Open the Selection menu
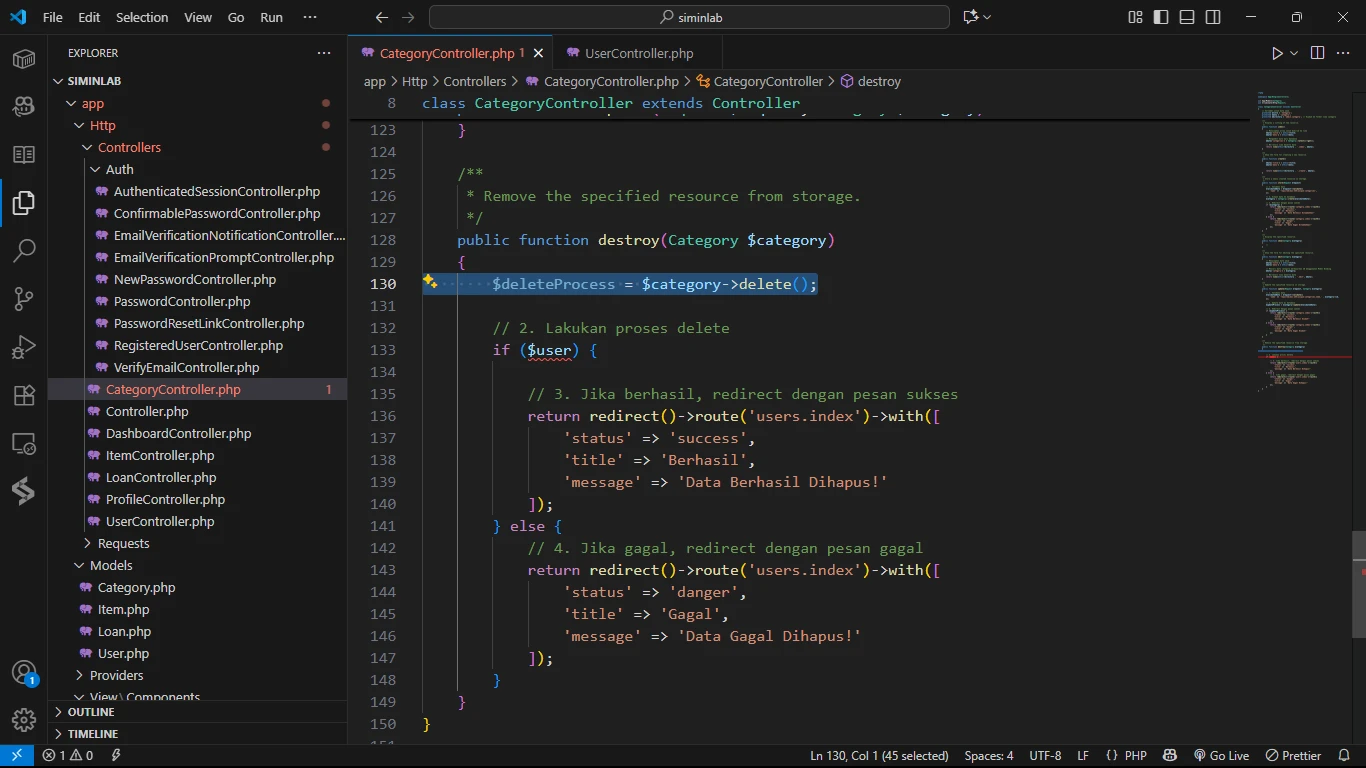The width and height of the screenshot is (1366, 768). [142, 17]
